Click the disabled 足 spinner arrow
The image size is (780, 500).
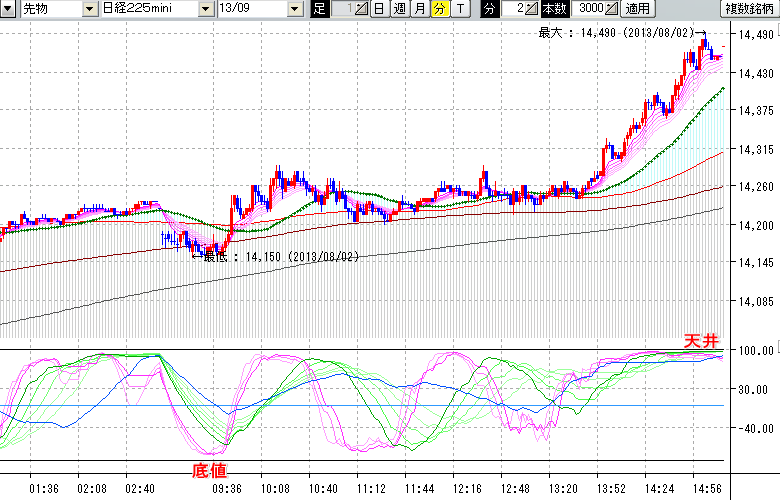(x=361, y=9)
